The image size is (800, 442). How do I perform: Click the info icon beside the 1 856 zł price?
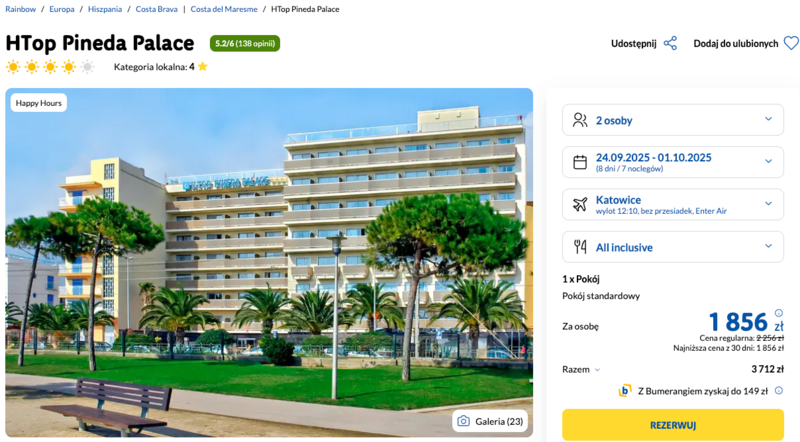(779, 313)
